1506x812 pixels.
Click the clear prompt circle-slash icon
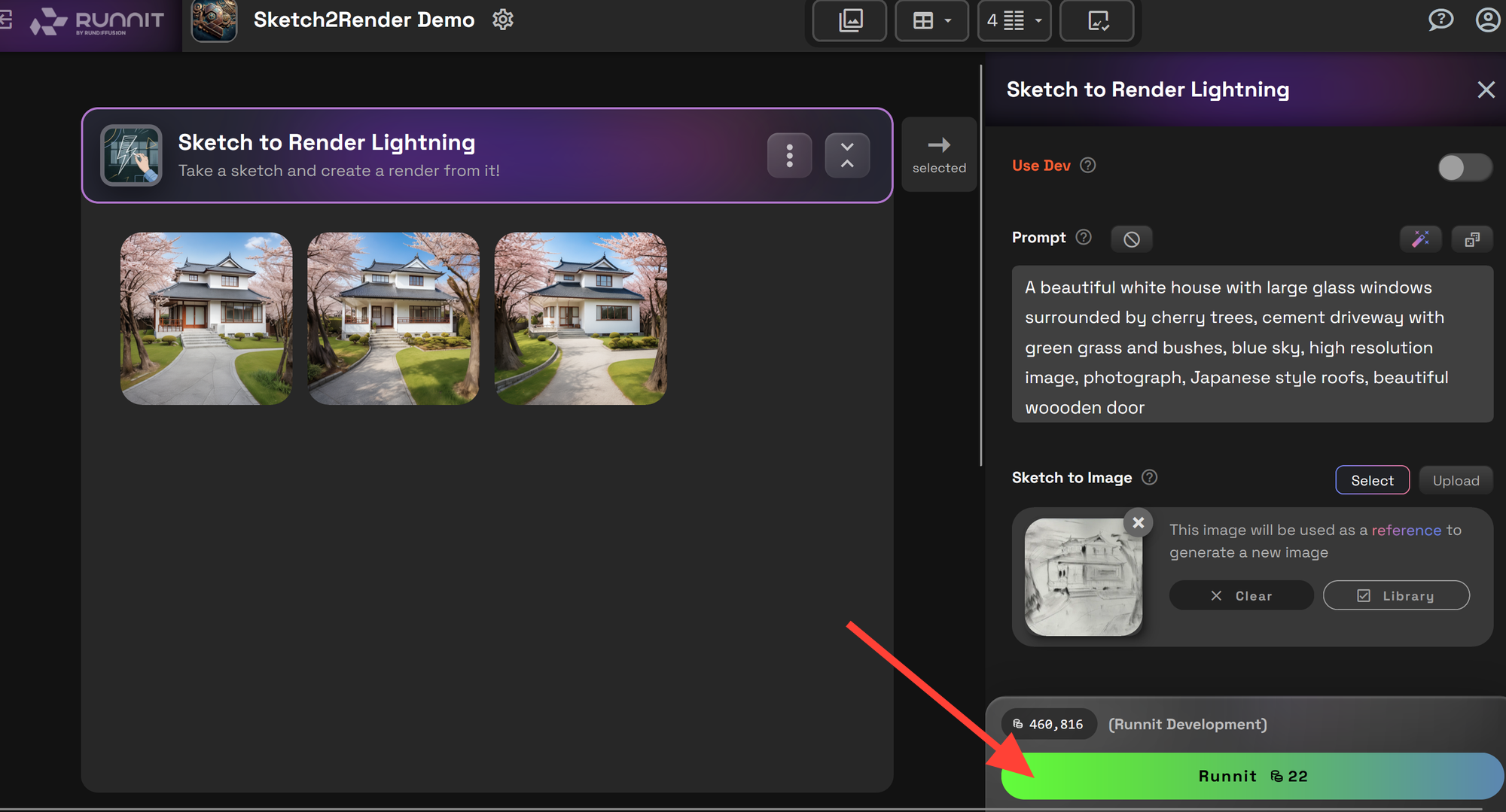1132,239
